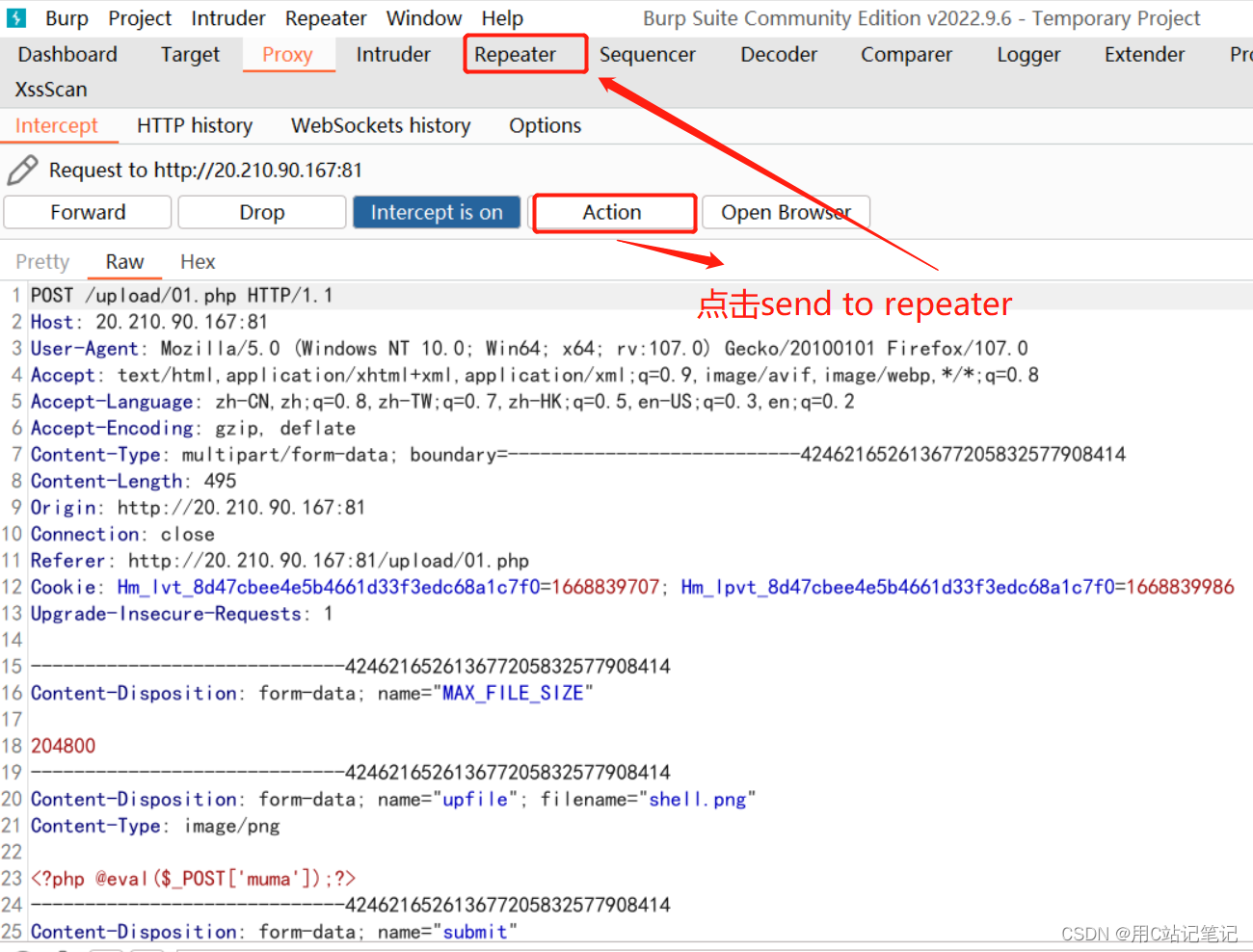Open the WebSockets history sub-tab
The width and height of the screenshot is (1253, 952).
click(381, 126)
